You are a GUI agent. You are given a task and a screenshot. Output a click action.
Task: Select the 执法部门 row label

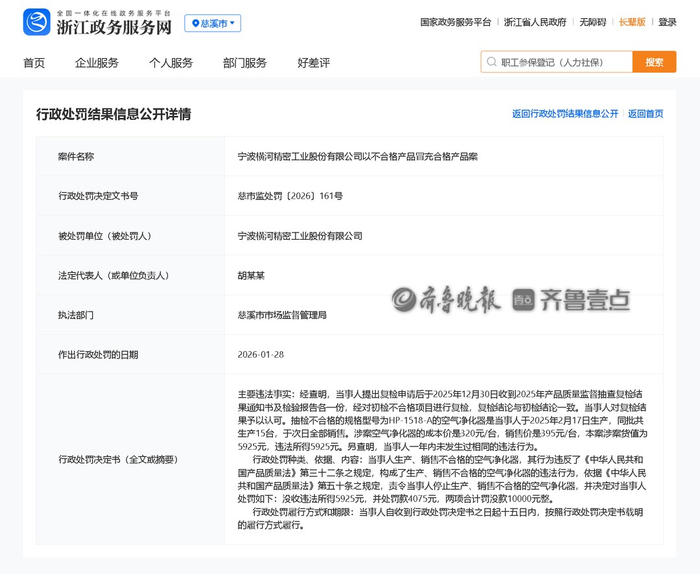coord(76,315)
